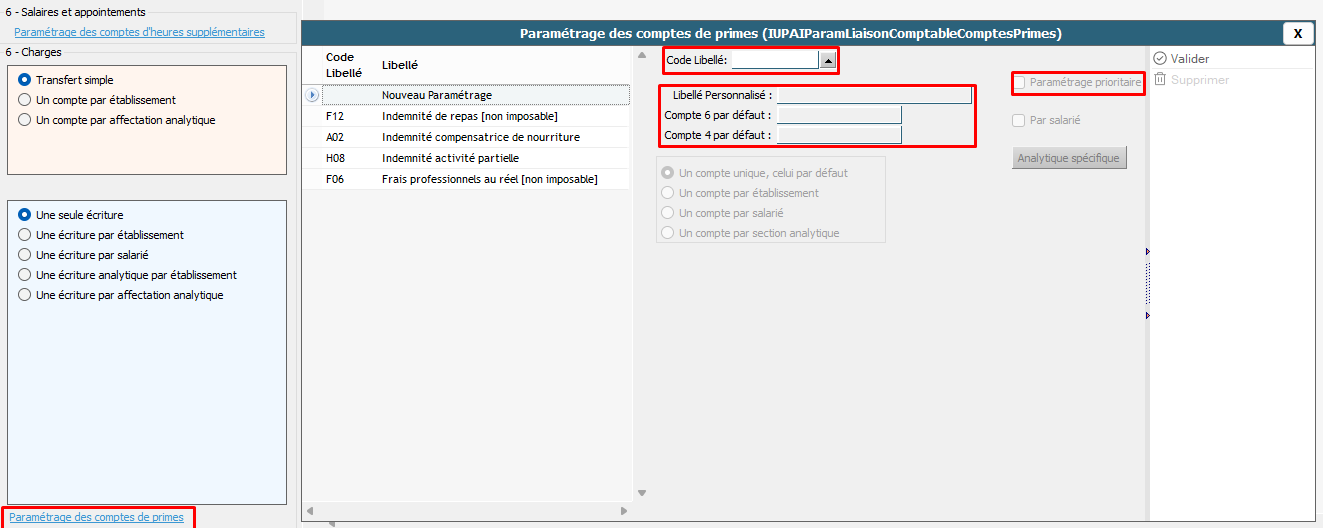The height and width of the screenshot is (528, 1323).
Task: Select the F12 Indemnité de repas row
Action: pyautogui.click(x=469, y=116)
